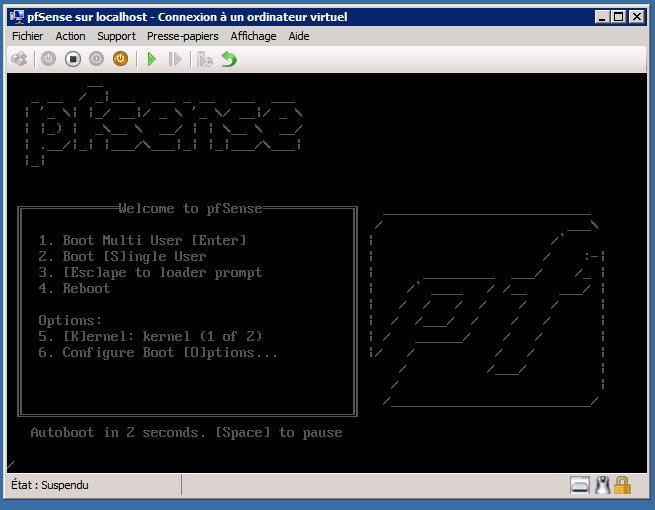Click "5. [K]ernel: kernel (1 of 2)" text

tap(150, 337)
